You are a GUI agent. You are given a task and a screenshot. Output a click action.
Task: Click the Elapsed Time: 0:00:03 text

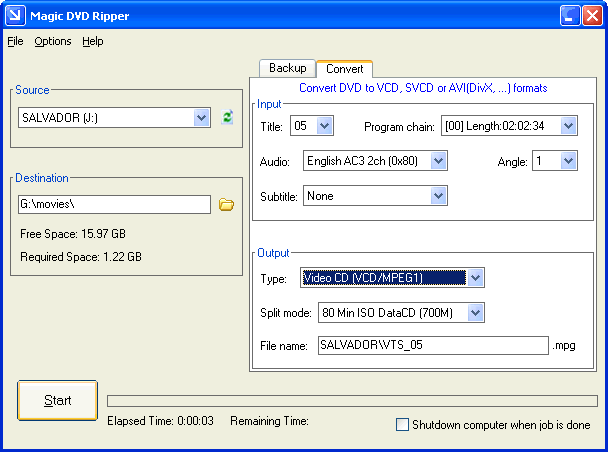point(160,421)
